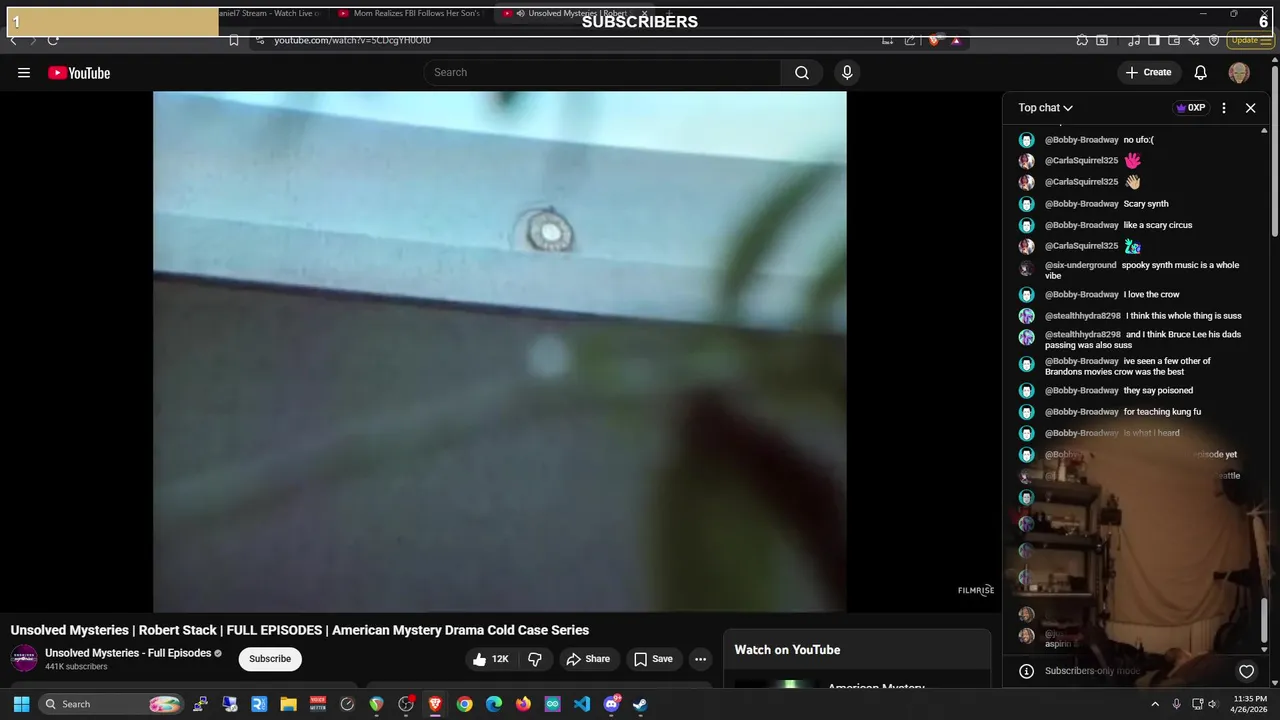1280x720 pixels.
Task: Open the Brave playlist music icon
Action: tap(1134, 40)
